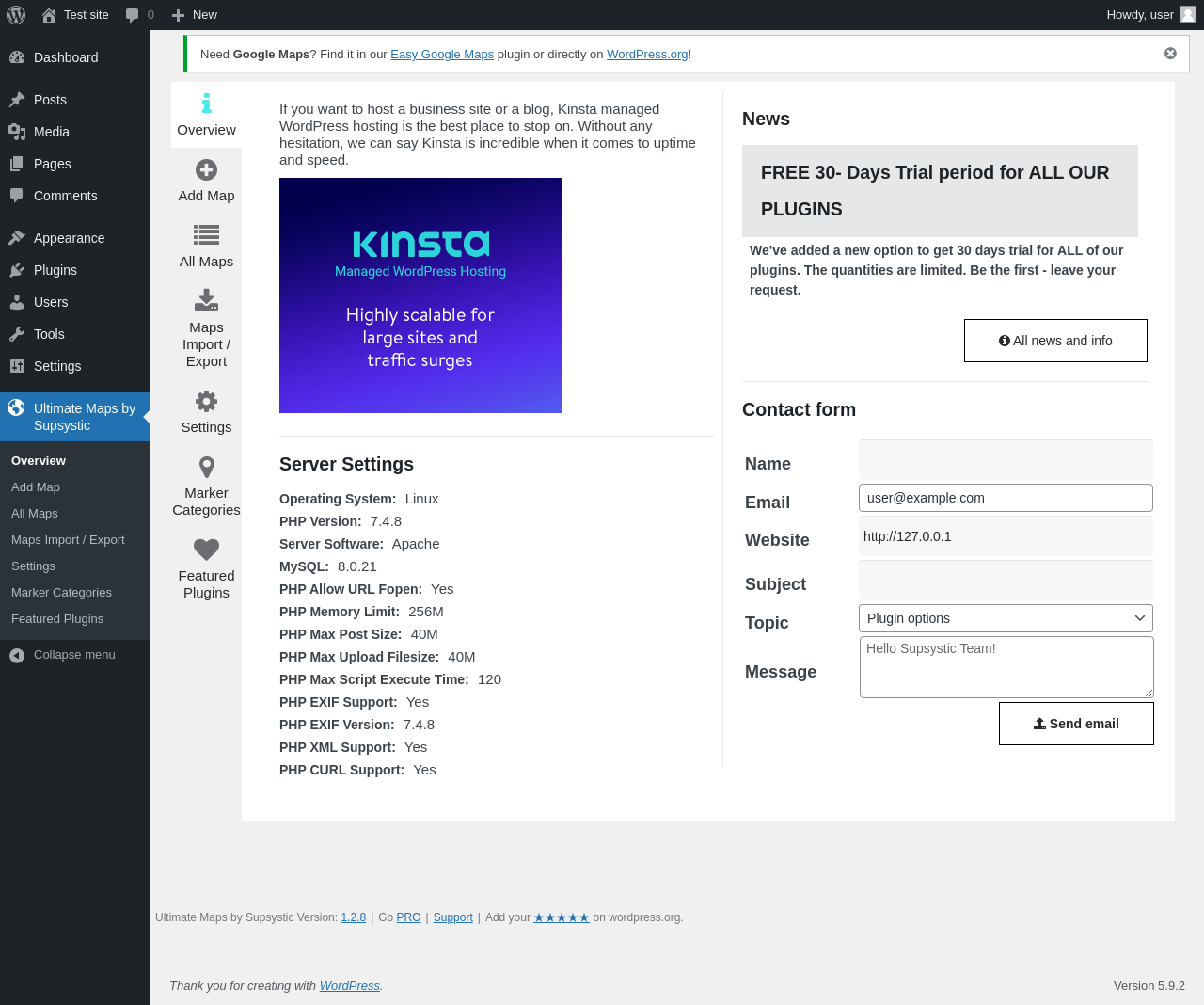Click the WordPress logo in admin bar

click(x=16, y=15)
